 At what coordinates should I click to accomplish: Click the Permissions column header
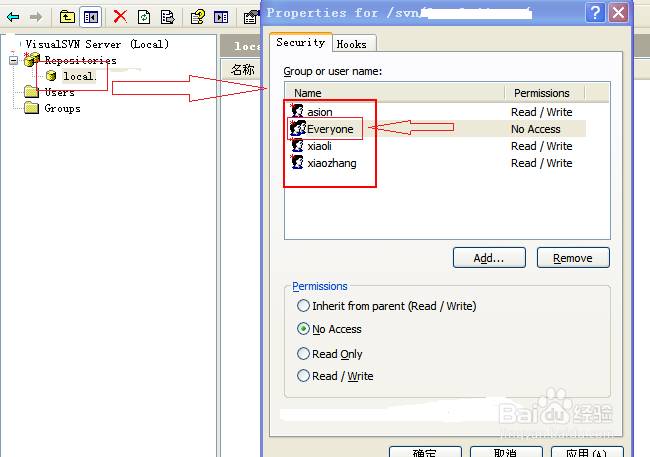coord(545,93)
